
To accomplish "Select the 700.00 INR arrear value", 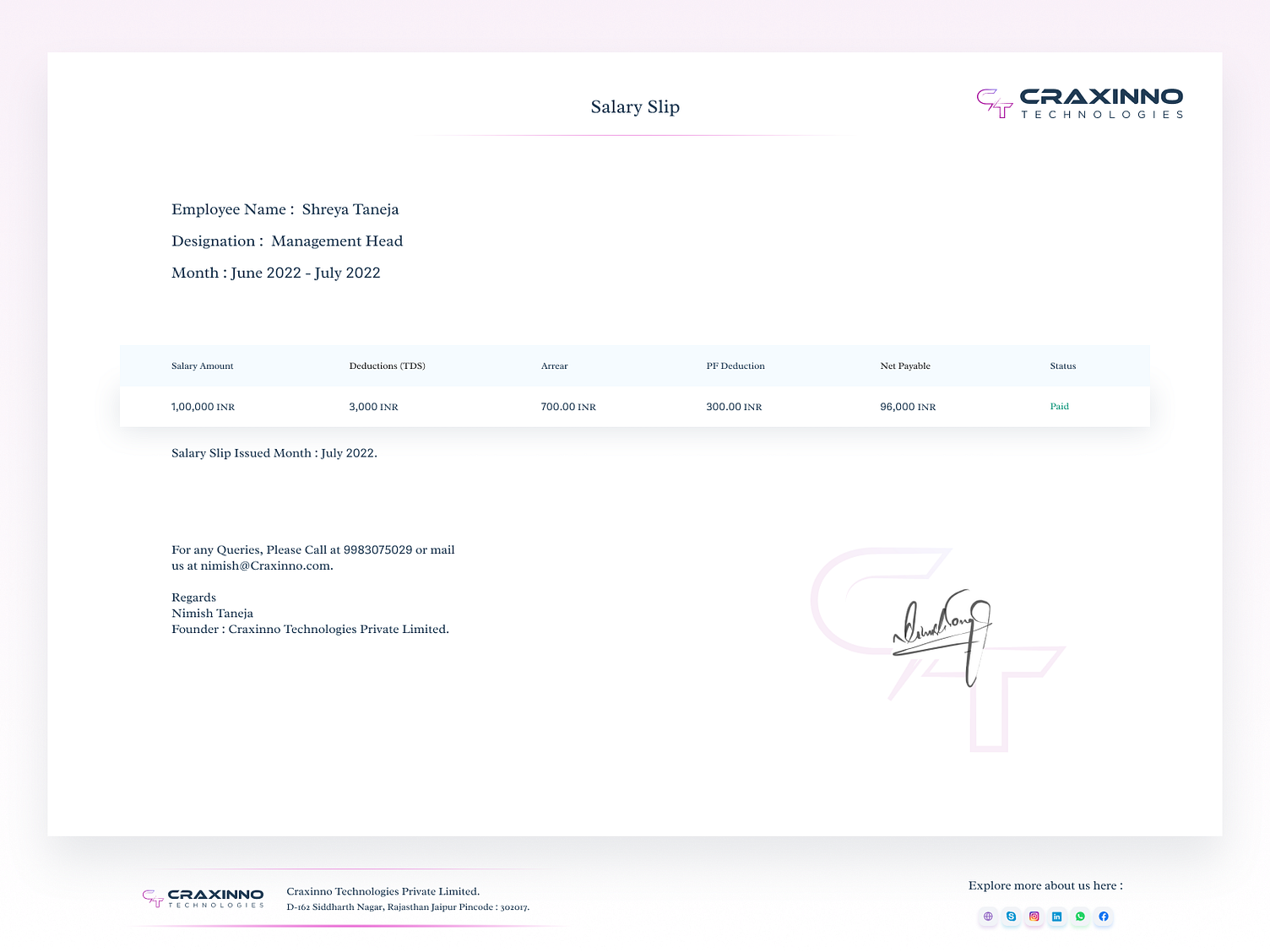I will coord(568,407).
